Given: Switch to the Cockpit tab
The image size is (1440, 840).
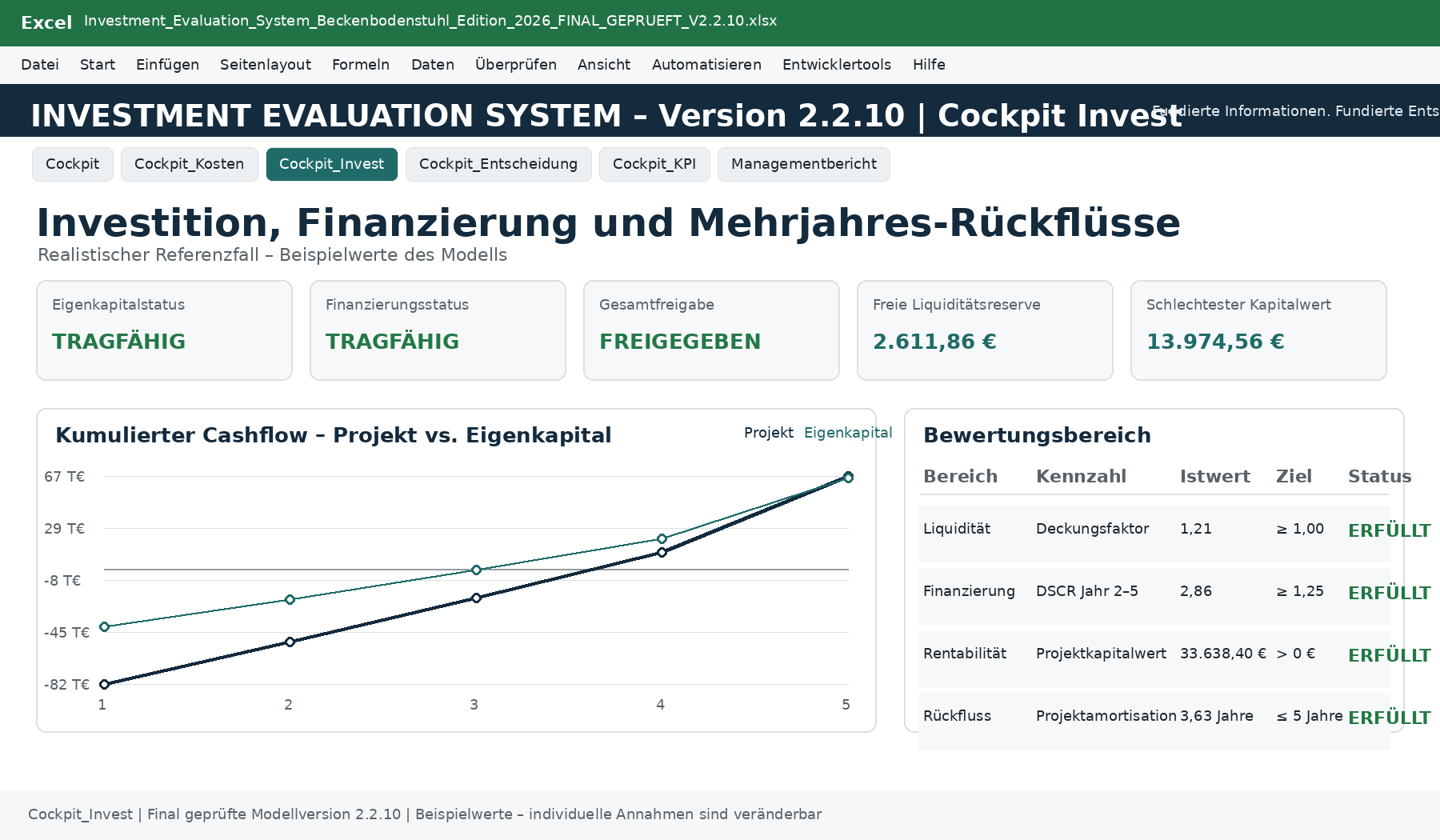Looking at the screenshot, I should (x=73, y=164).
